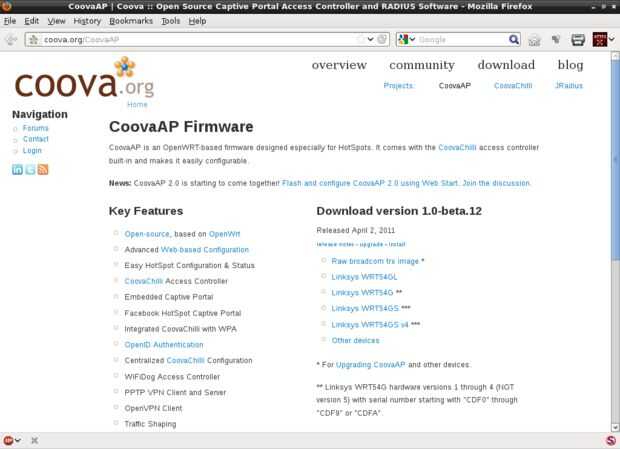Click the dark red add-on toolbar icon
Viewport: 620px width, 449px height.
tap(599, 40)
